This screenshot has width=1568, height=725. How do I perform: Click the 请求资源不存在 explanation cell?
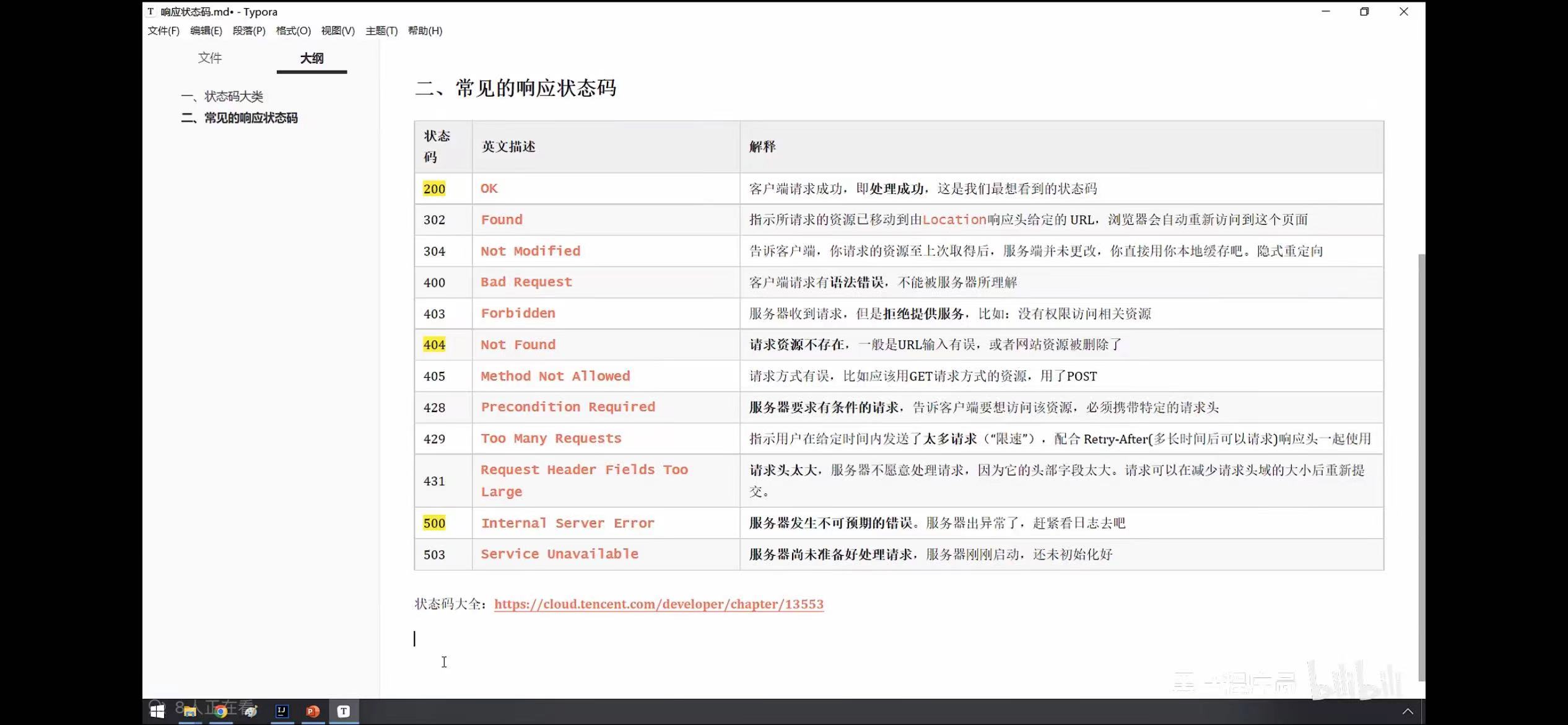(1061, 345)
